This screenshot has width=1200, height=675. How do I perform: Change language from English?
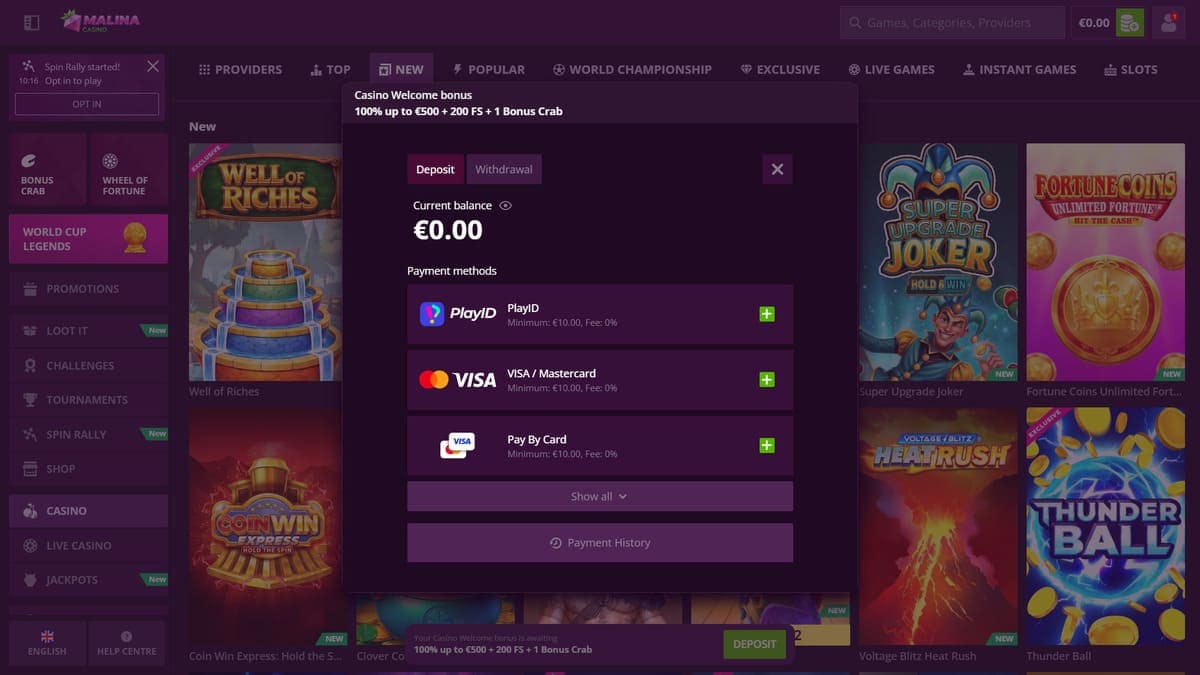tap(47, 643)
